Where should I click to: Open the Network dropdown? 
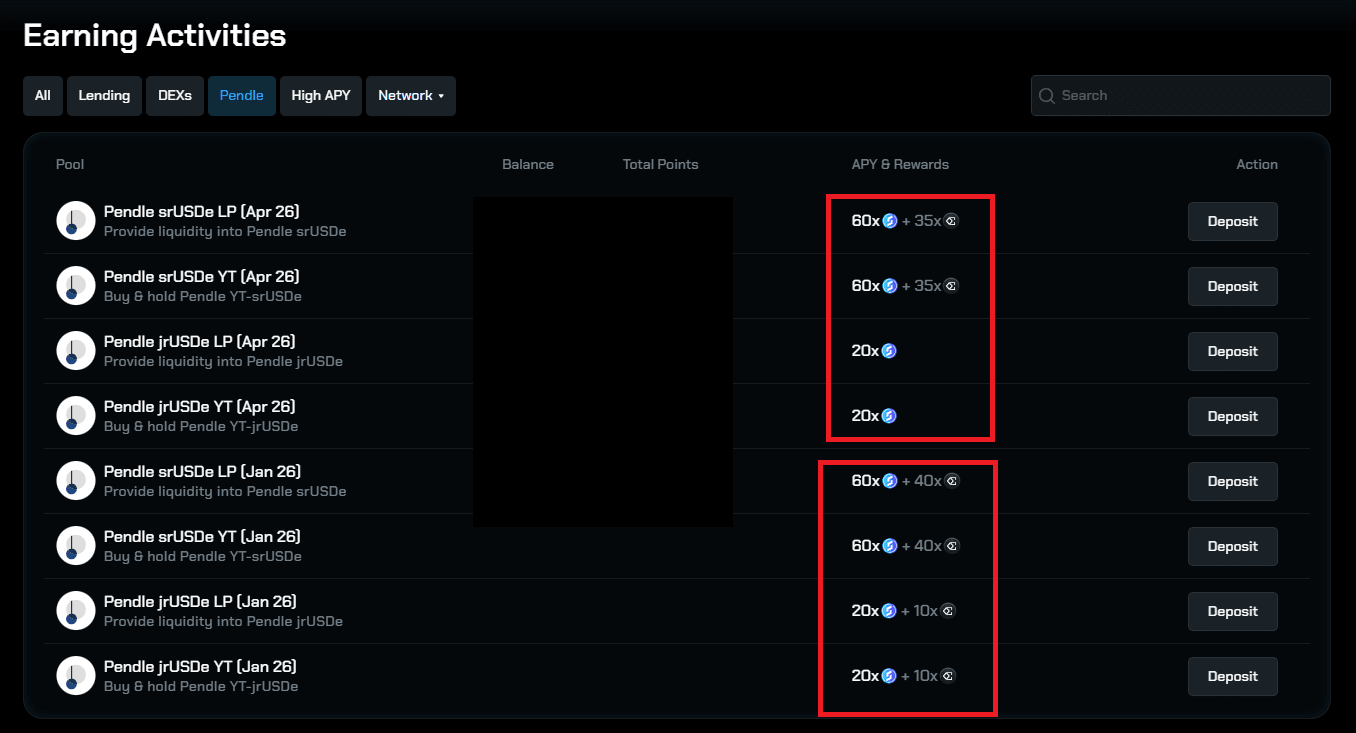click(x=411, y=96)
